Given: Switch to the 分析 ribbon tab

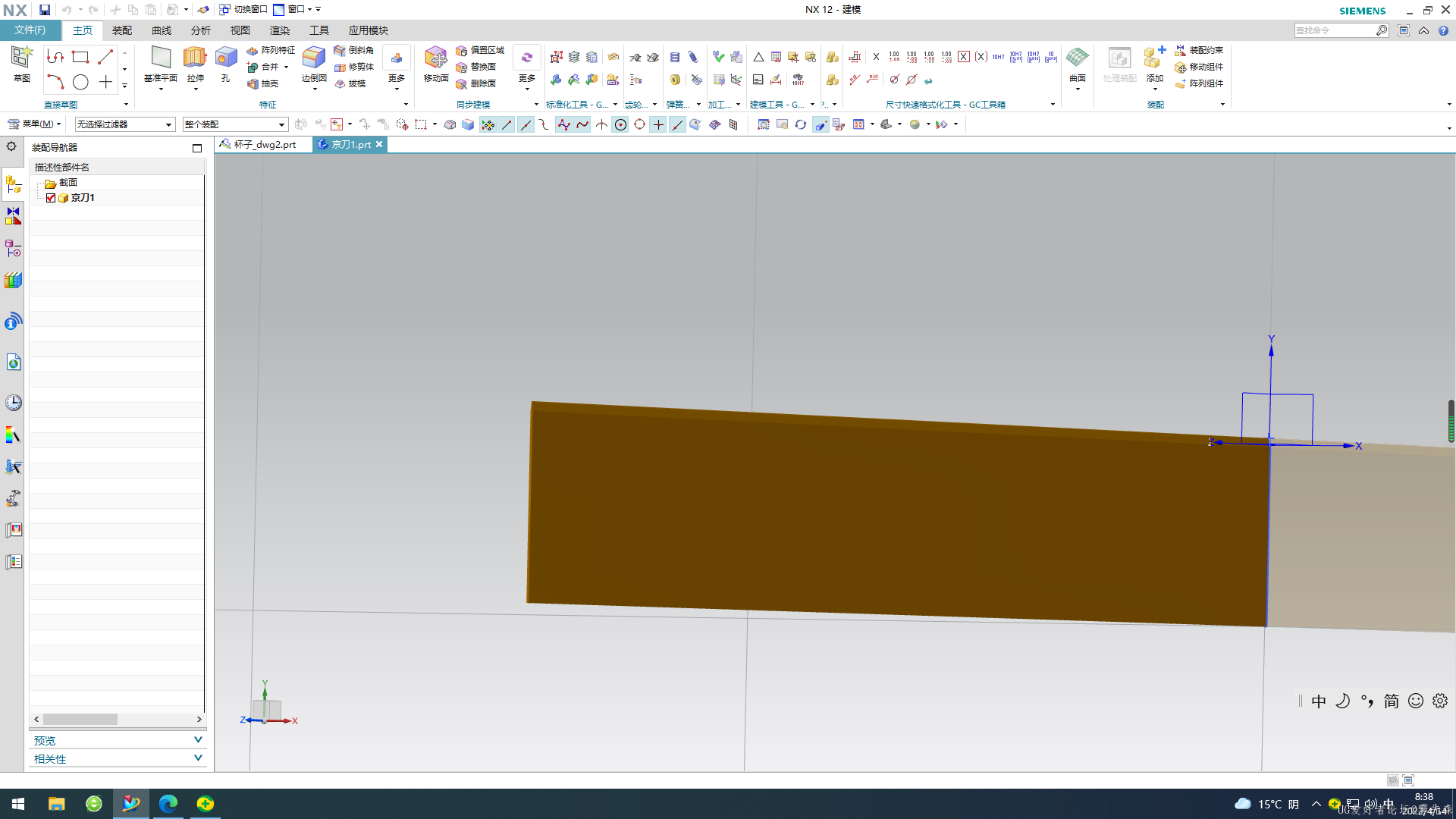Looking at the screenshot, I should click(x=201, y=30).
